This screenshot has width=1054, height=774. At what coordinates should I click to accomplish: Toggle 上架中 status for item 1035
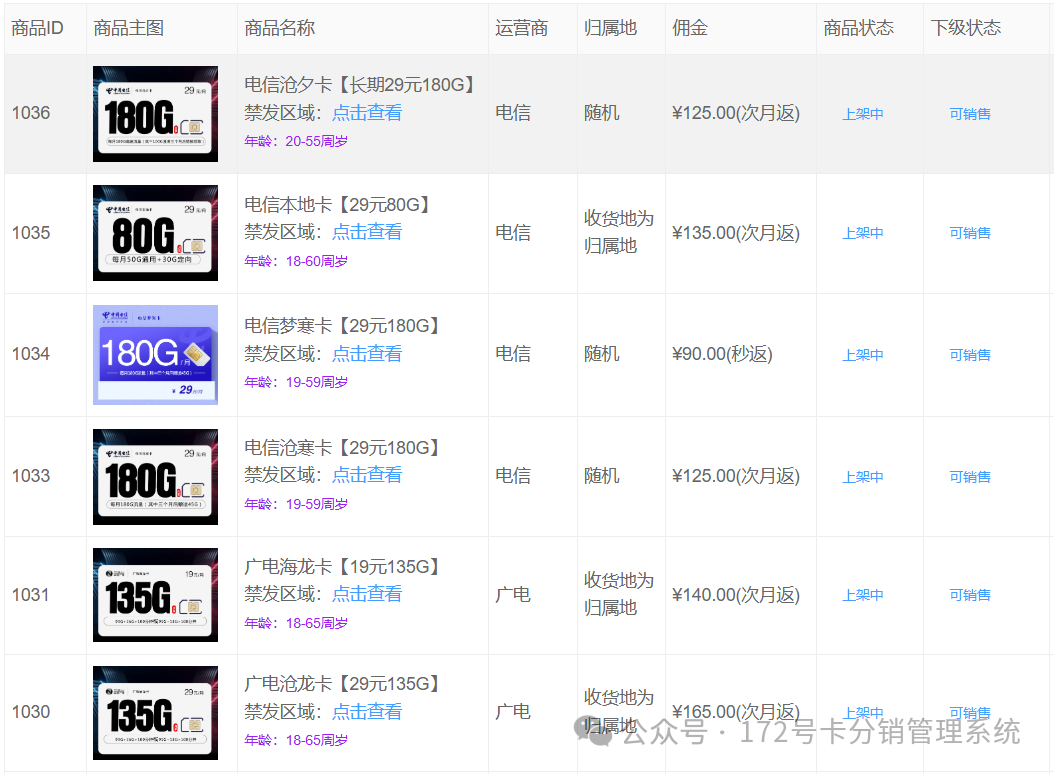(x=863, y=233)
